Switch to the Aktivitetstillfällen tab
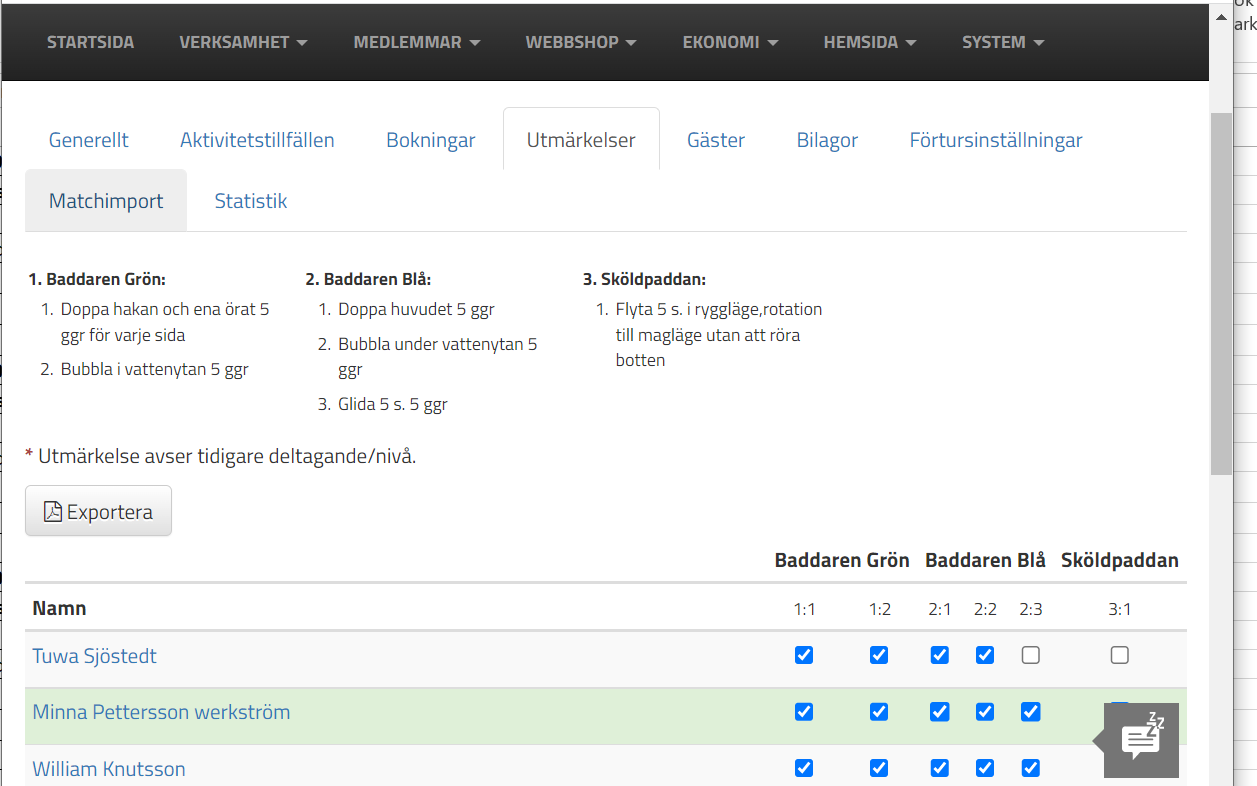1257x786 pixels. (257, 140)
